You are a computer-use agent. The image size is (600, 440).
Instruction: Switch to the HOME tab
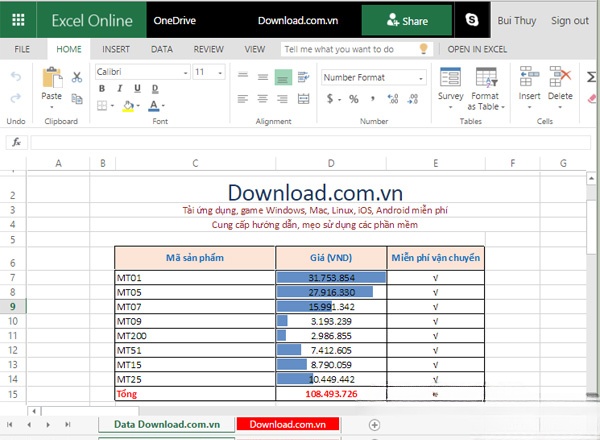(69, 49)
